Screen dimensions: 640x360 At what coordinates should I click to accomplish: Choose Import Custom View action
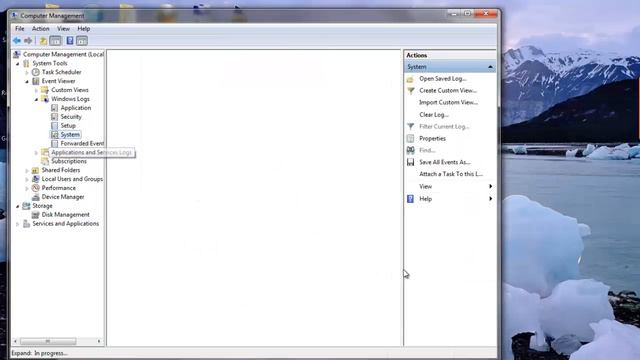click(x=448, y=102)
